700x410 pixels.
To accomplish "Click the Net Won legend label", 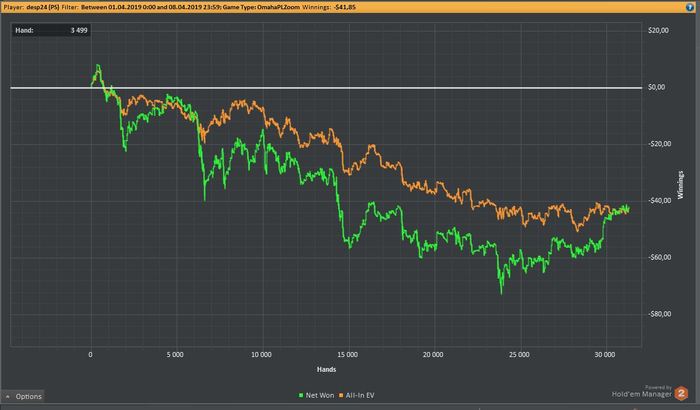I will pos(320,395).
